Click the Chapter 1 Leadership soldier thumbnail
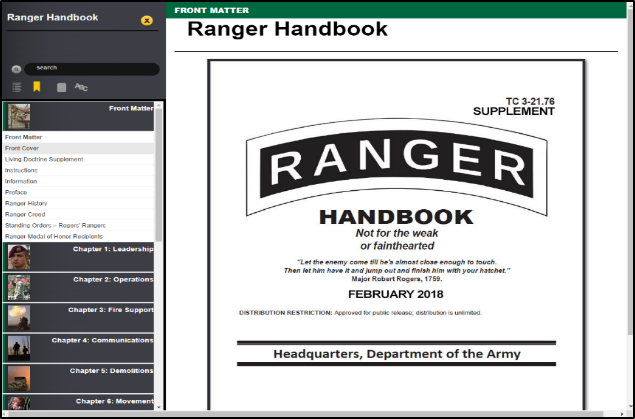Viewport: 635px width, 419px height. tap(19, 257)
